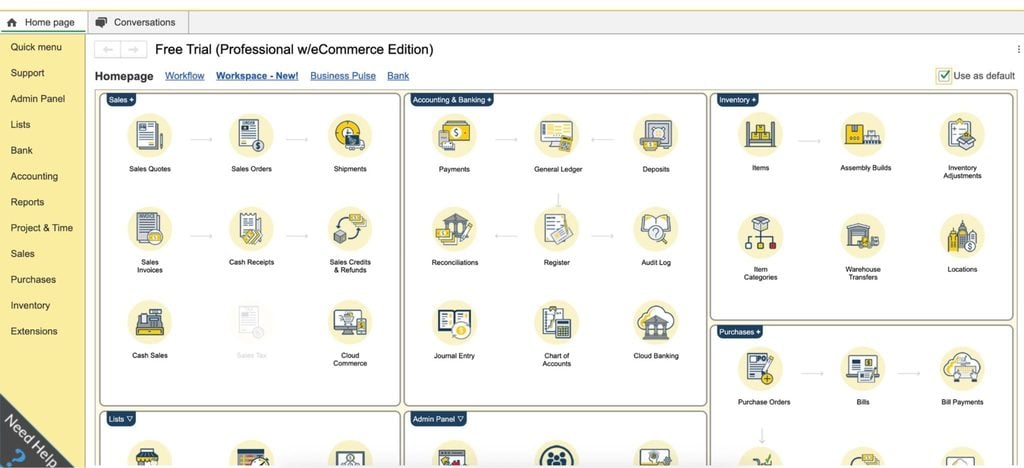Viewport: 1024px width, 468px height.
Task: Open the Payments icon
Action: pyautogui.click(x=455, y=136)
